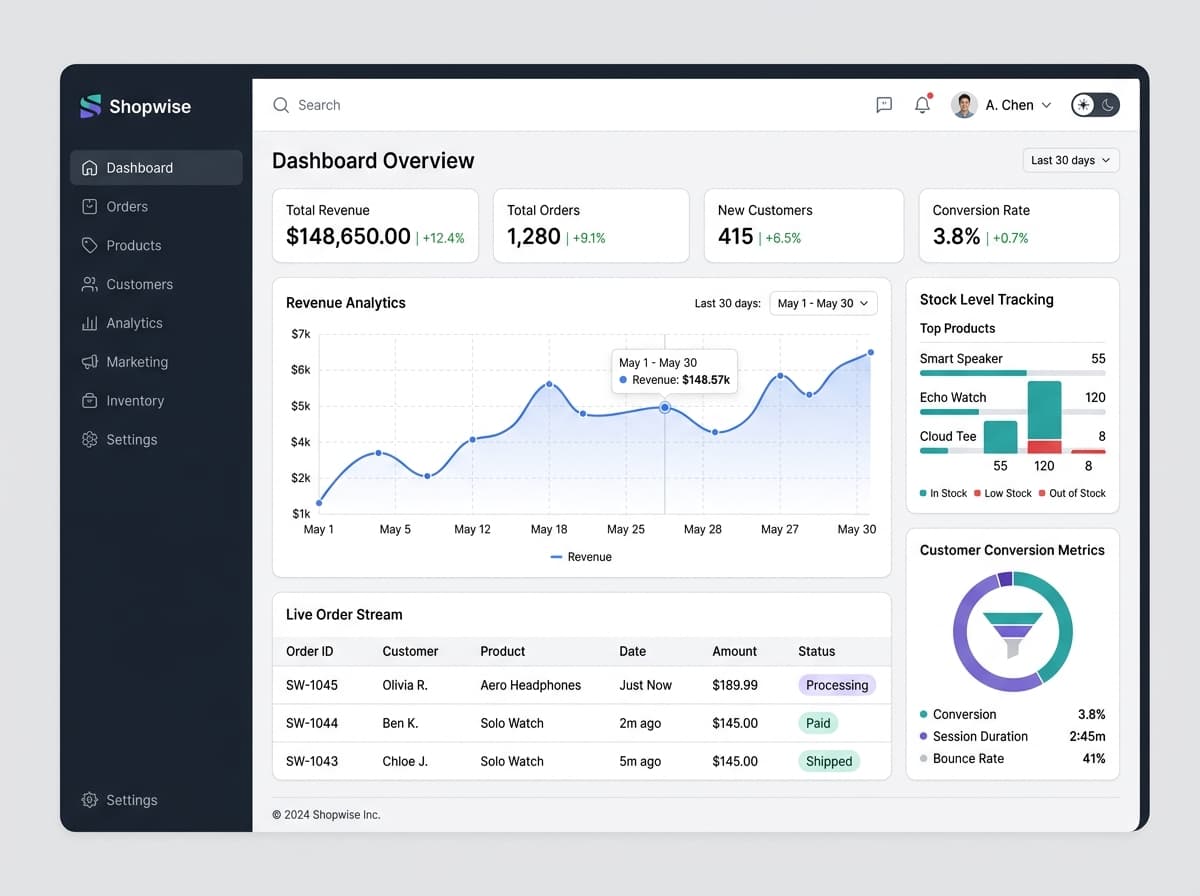
Task: Click customer name Olivia R.
Action: [x=405, y=685]
